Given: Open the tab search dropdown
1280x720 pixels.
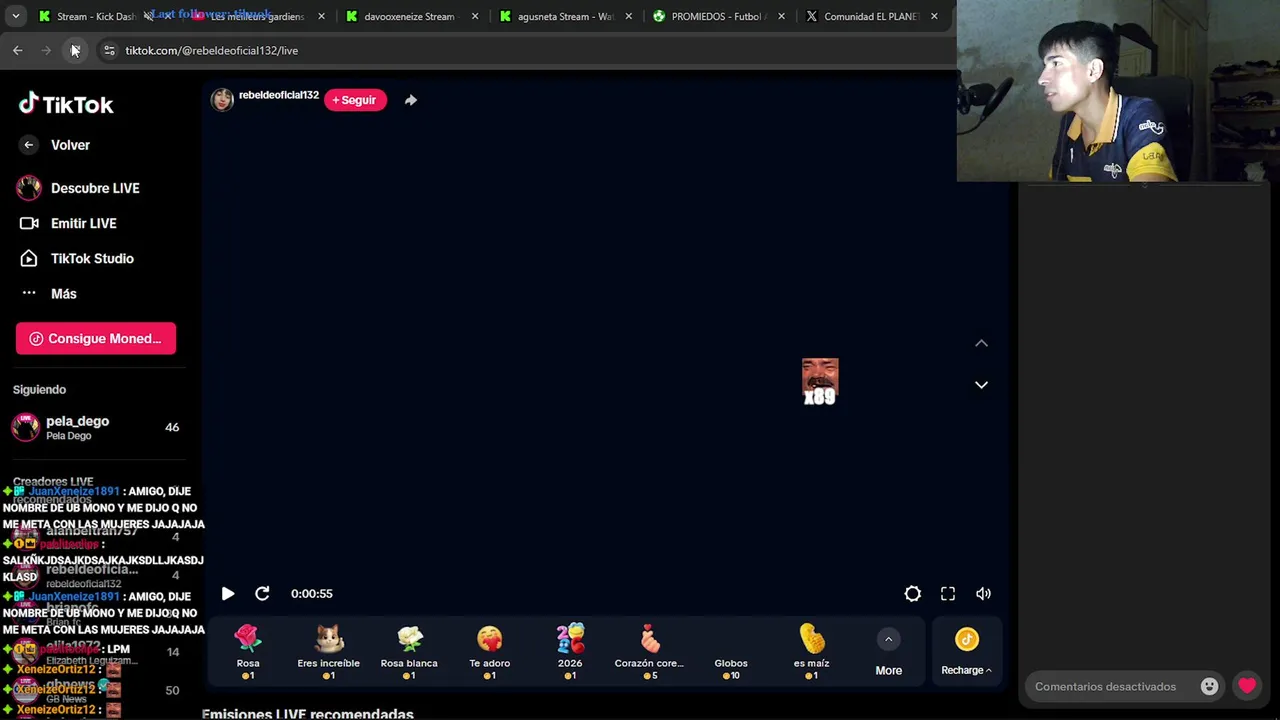Looking at the screenshot, I should point(15,16).
